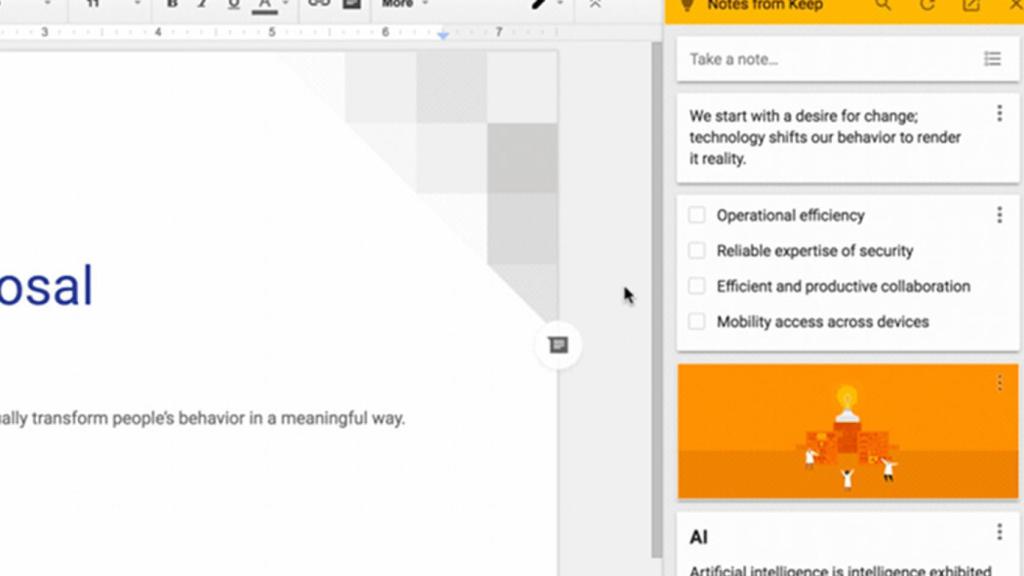
Task: Open the three-dot menu on the AI note
Action: pyautogui.click(x=999, y=532)
